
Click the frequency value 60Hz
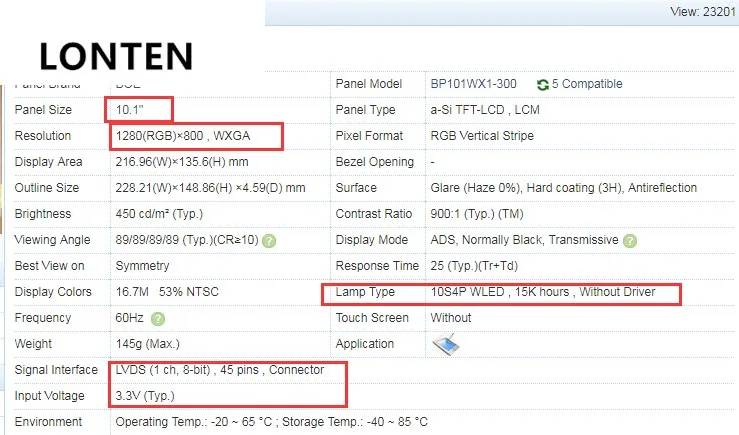click(x=130, y=318)
